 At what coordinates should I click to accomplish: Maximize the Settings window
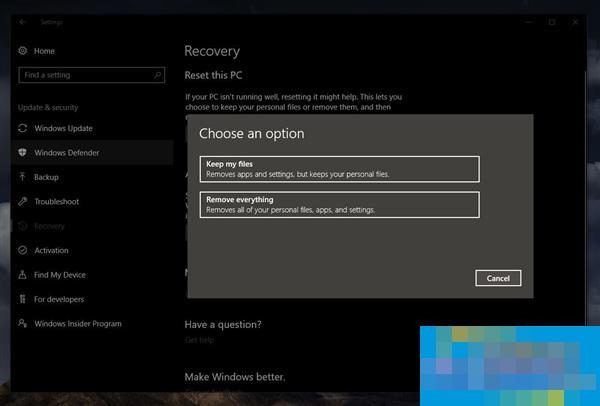(552, 22)
